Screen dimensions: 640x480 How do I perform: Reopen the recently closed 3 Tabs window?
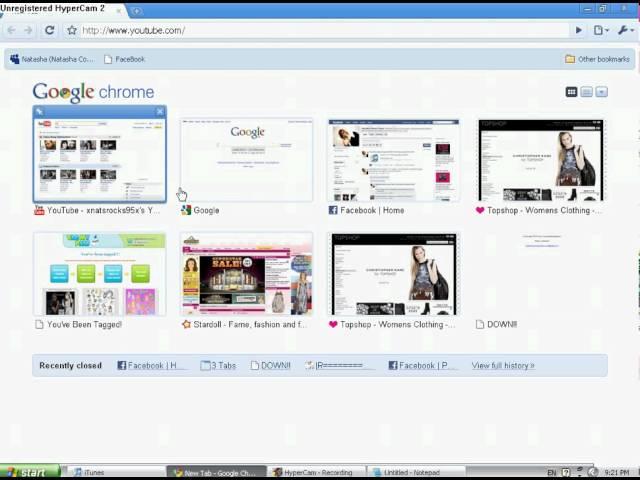tap(218, 365)
